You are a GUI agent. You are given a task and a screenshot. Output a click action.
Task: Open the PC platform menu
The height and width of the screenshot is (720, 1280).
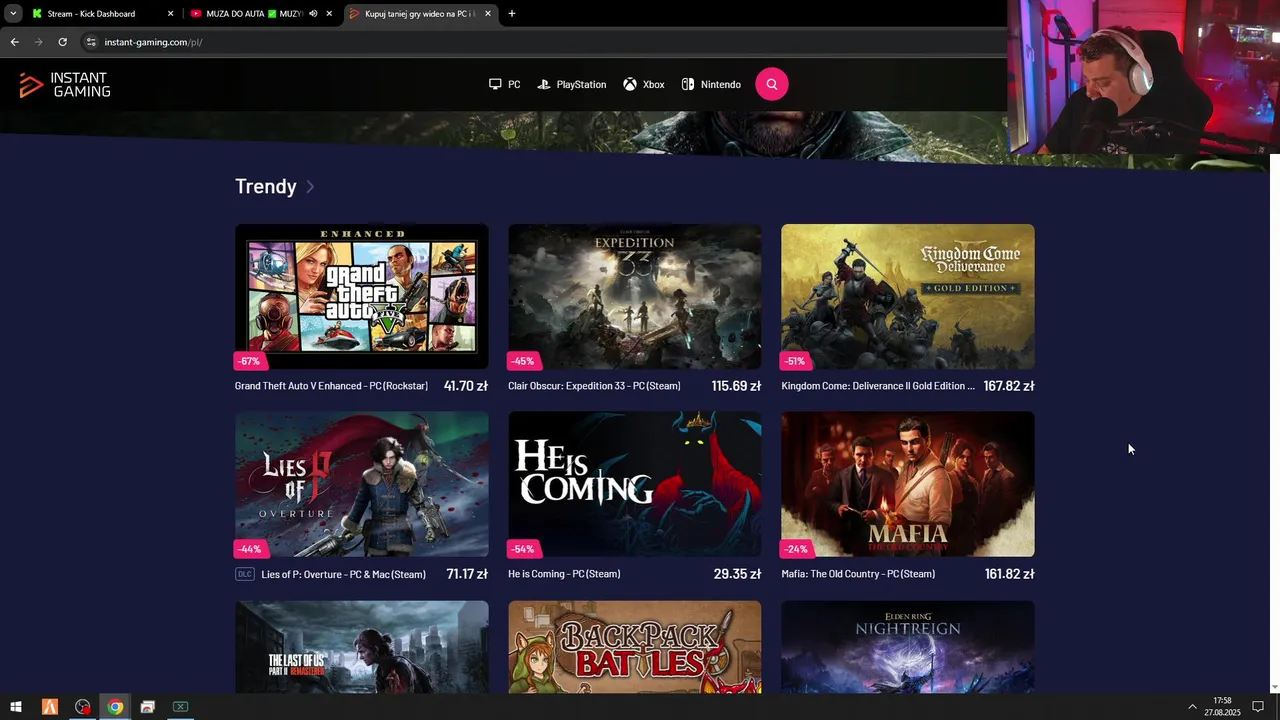click(504, 85)
